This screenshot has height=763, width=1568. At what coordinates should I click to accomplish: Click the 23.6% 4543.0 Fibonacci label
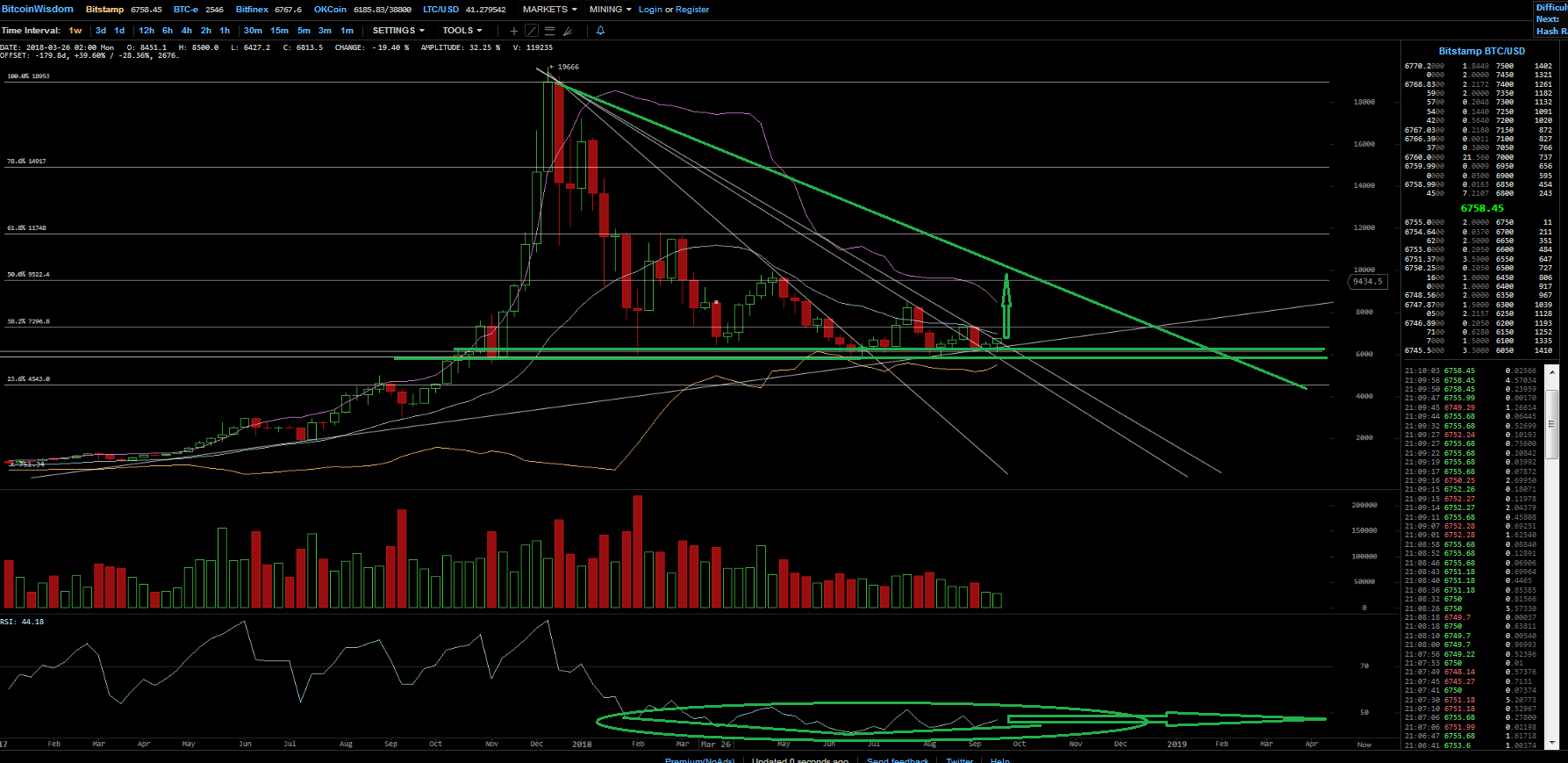click(x=28, y=379)
